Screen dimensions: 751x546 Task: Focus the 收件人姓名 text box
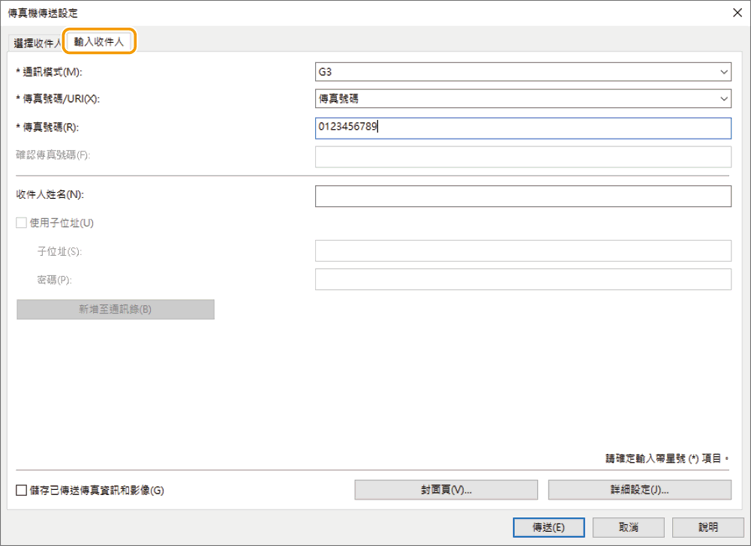523,195
